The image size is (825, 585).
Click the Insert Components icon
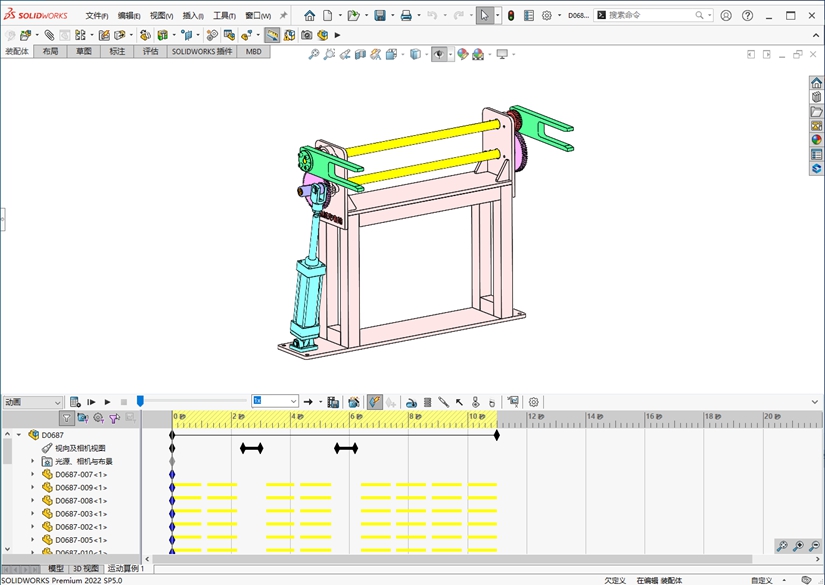click(x=25, y=35)
